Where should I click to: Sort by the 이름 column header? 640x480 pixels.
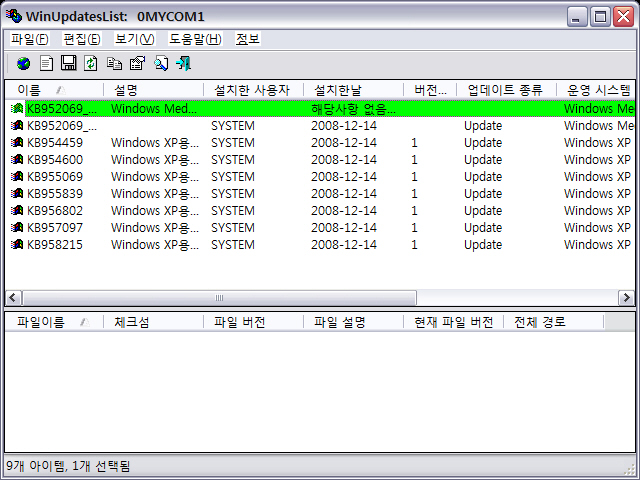click(x=54, y=89)
